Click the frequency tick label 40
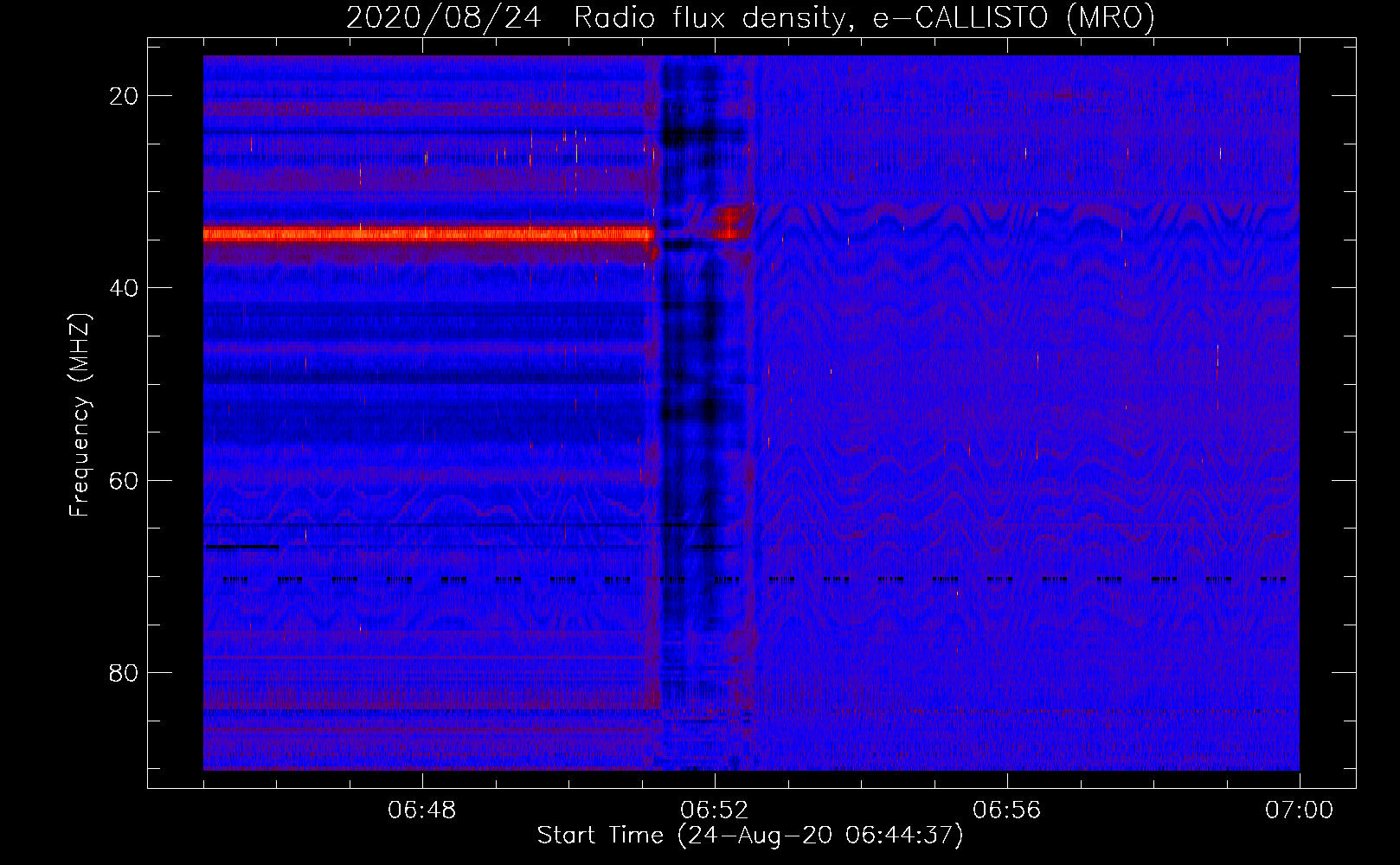This screenshot has height=865, width=1400. point(124,288)
